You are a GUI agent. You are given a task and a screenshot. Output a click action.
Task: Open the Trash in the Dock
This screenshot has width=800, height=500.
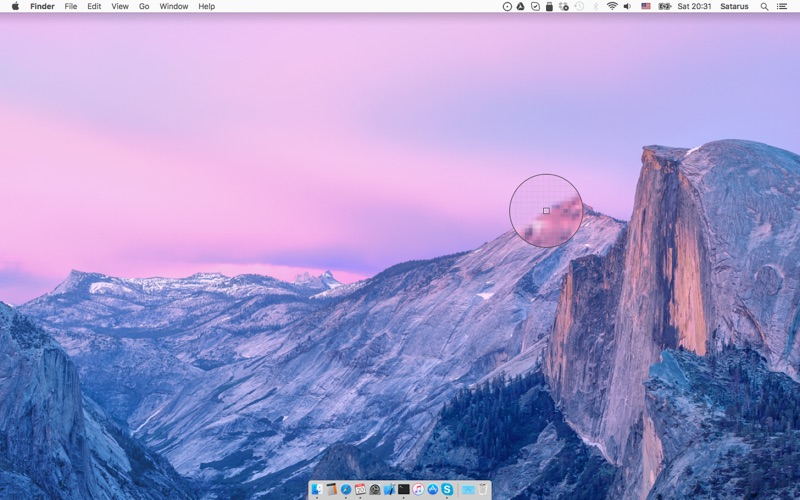(x=482, y=489)
